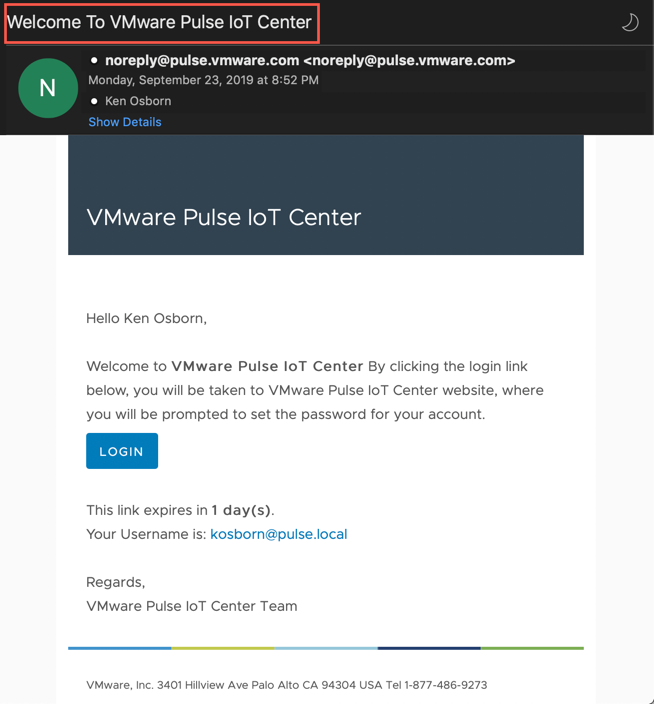The width and height of the screenshot is (654, 704).
Task: Click the dark navy segment of the footer divider
Action: point(428,648)
